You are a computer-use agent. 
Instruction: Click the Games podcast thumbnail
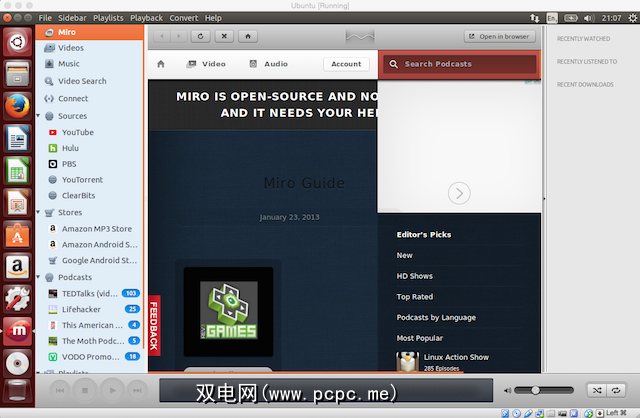[229, 311]
